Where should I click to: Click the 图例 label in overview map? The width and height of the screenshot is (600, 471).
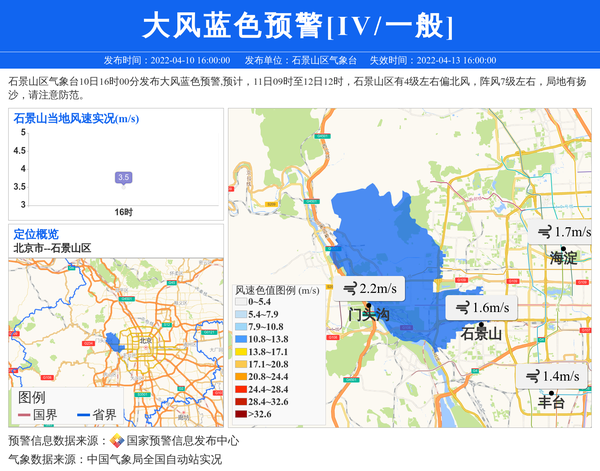31,398
